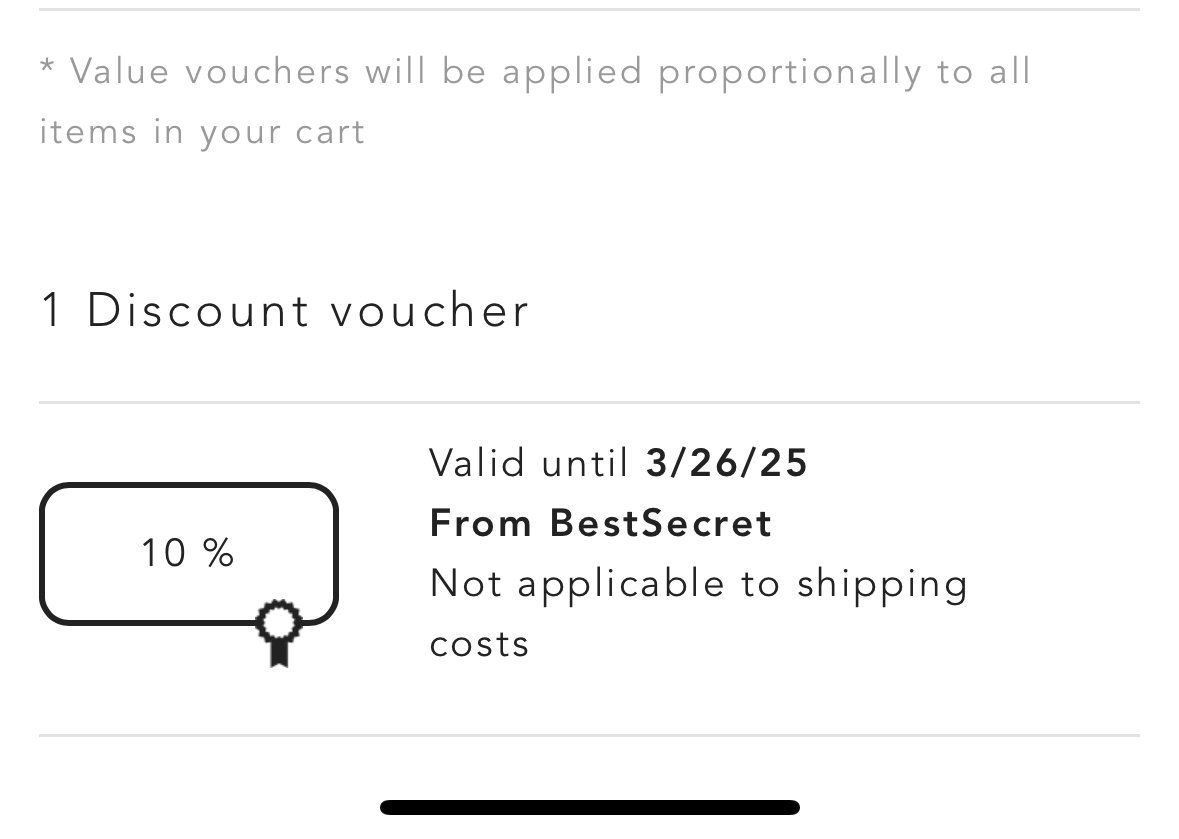Click the bold expiry date 3/26/25
This screenshot has height=839, width=1179.
coord(727,463)
